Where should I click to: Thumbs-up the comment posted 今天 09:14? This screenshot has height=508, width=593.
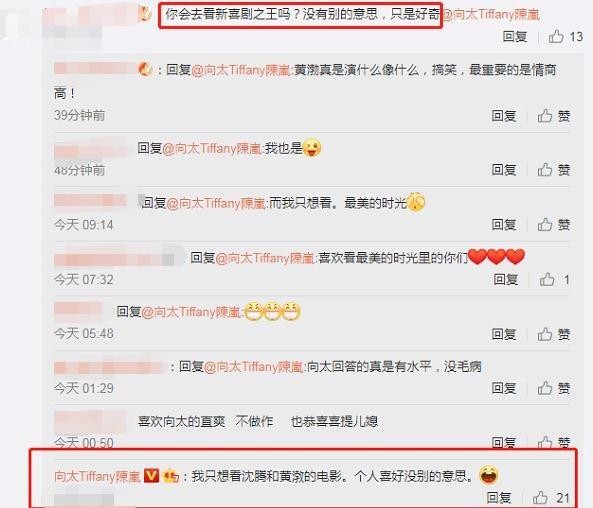pyautogui.click(x=554, y=225)
